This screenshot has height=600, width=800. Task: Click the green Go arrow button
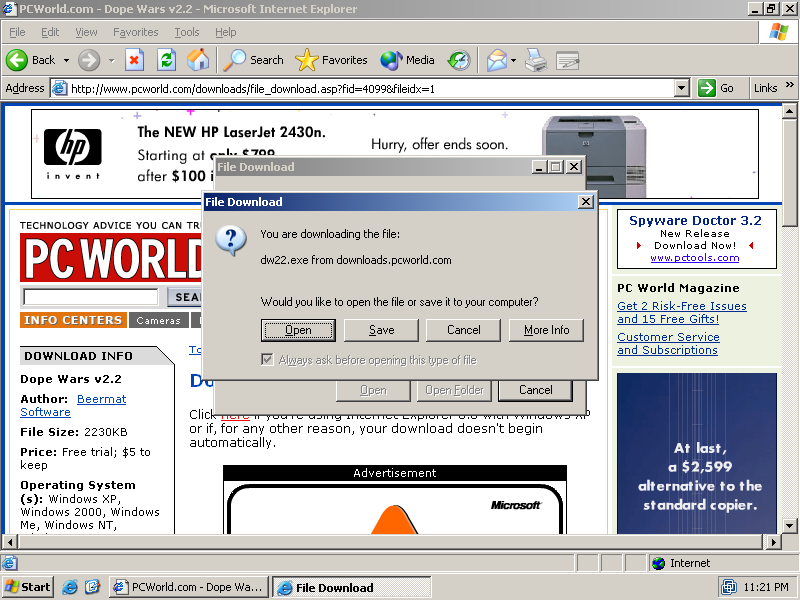[707, 88]
